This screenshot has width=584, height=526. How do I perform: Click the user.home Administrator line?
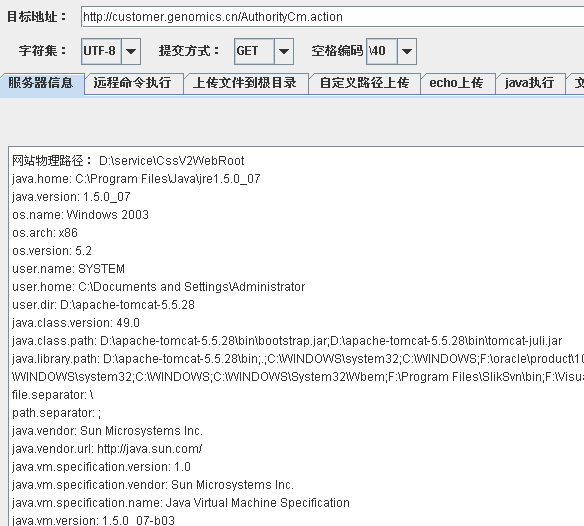(159, 287)
